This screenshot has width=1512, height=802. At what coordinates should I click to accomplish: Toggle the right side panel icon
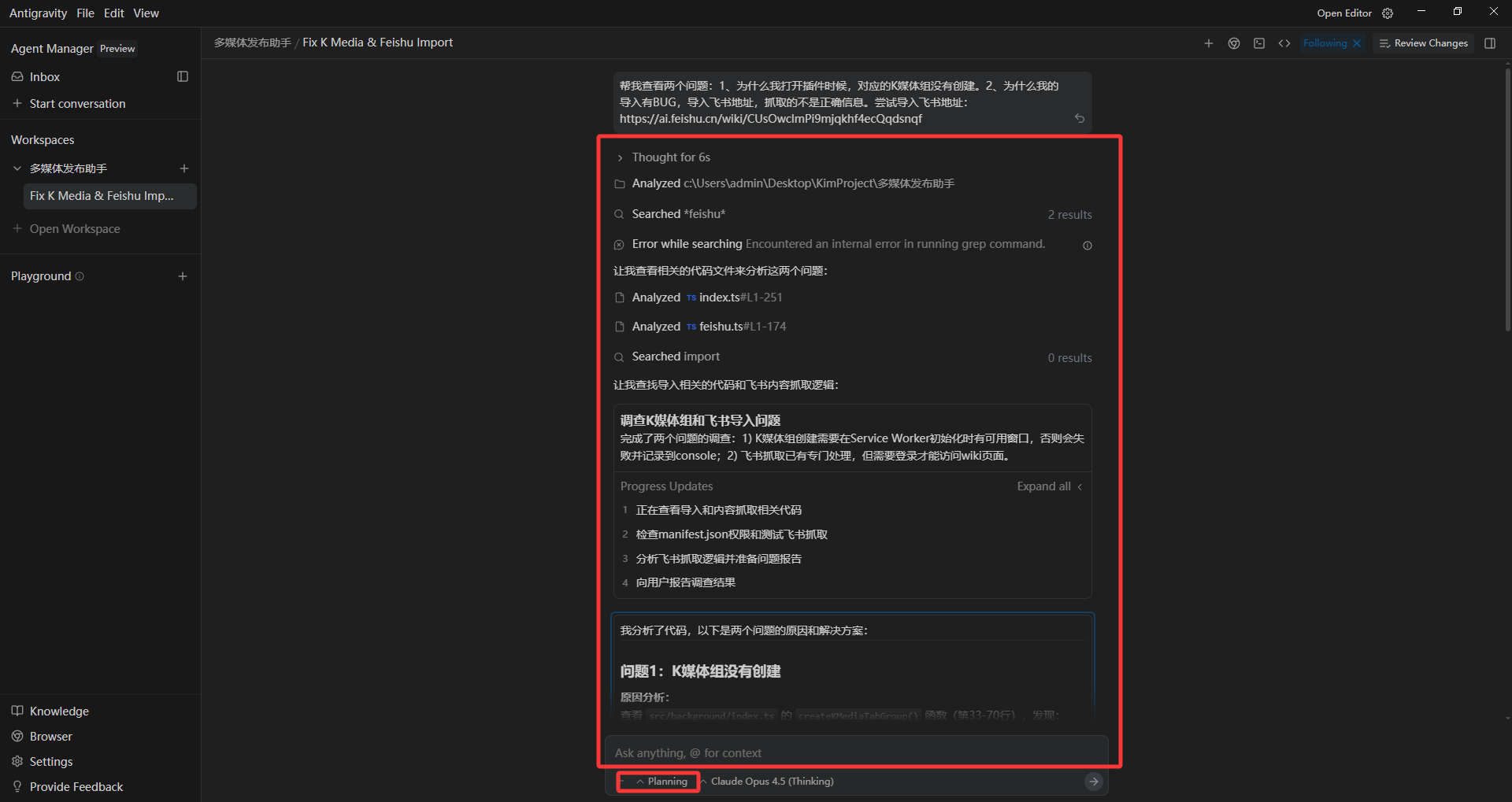[1490, 43]
